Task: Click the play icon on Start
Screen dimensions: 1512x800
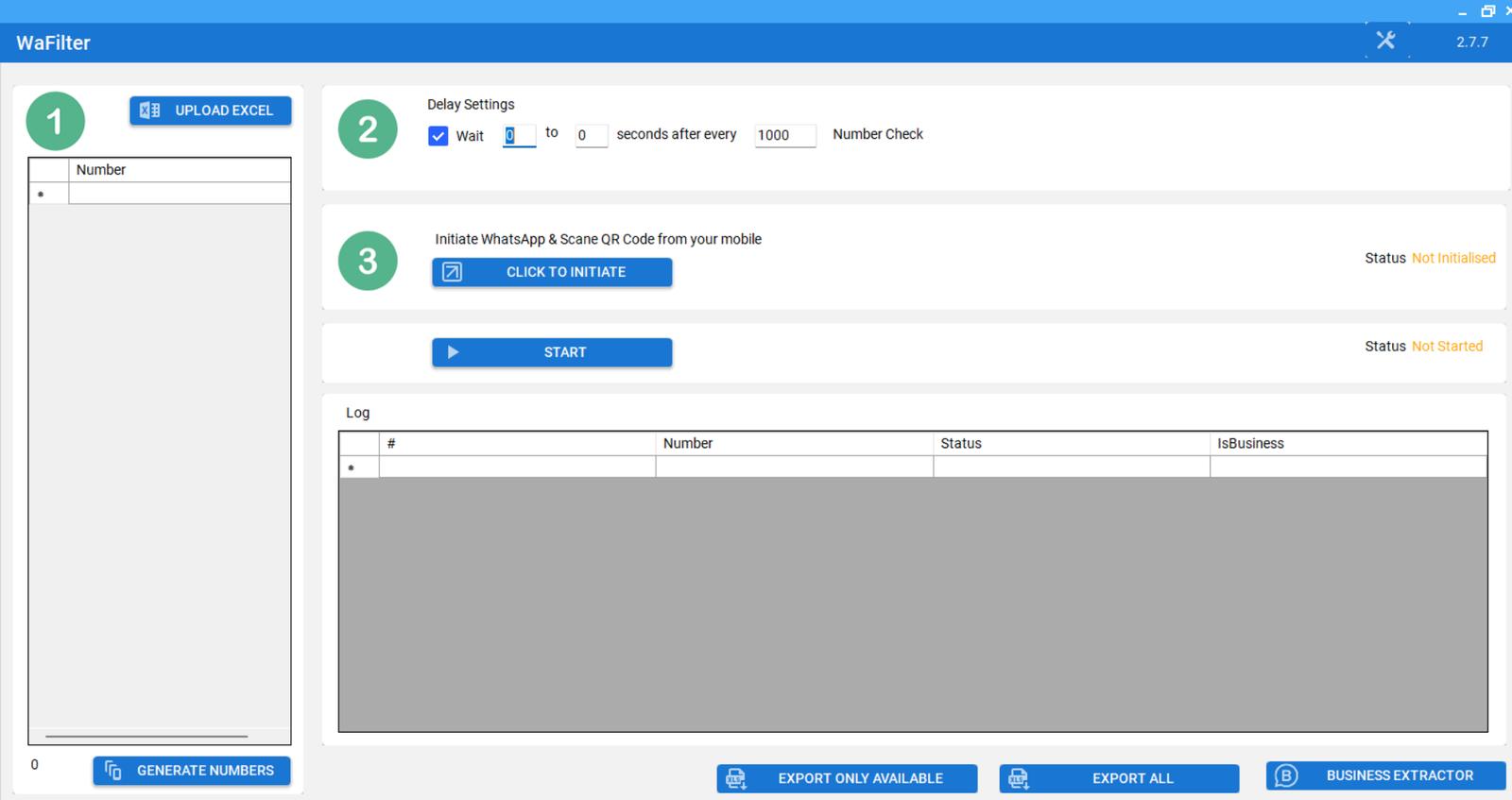Action: pyautogui.click(x=453, y=352)
